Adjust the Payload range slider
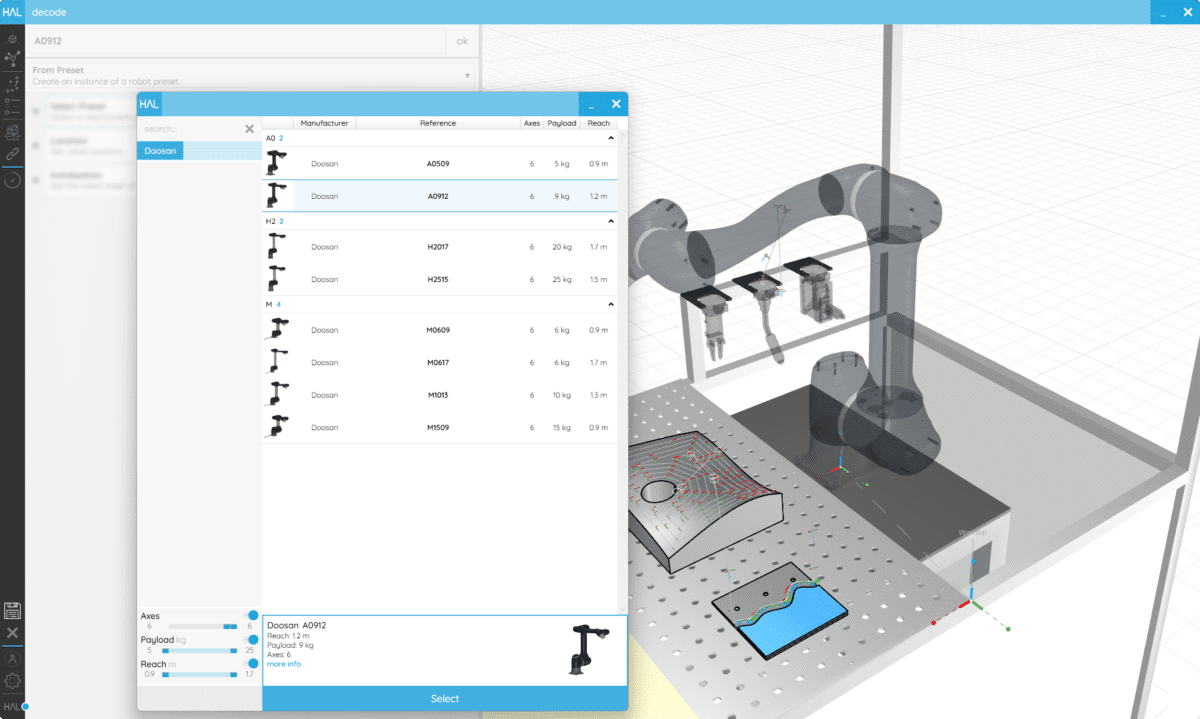 pyautogui.click(x=198, y=650)
